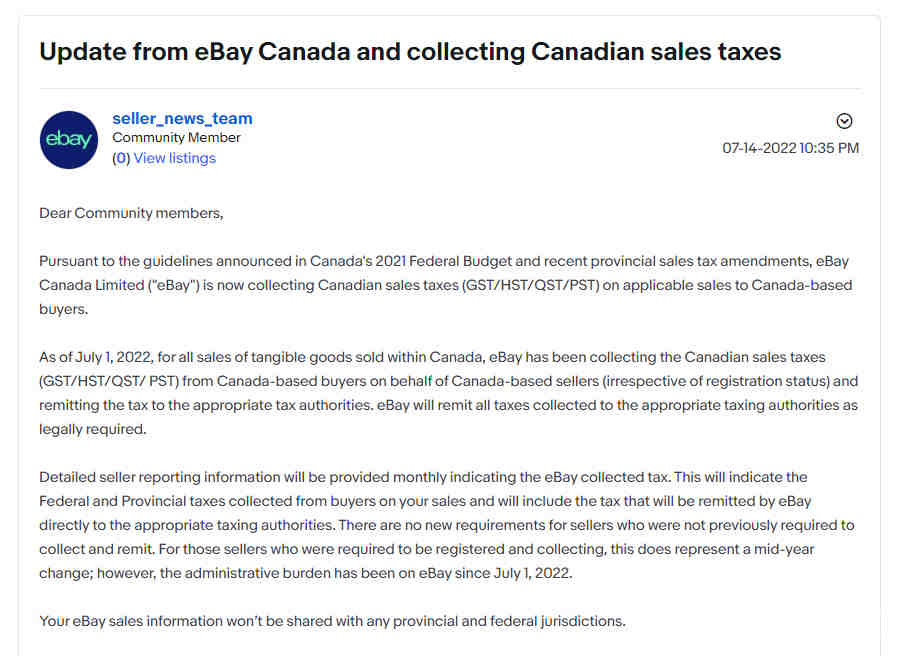This screenshot has width=908, height=656.
Task: Click the (0) feedback score
Action: 121,158
